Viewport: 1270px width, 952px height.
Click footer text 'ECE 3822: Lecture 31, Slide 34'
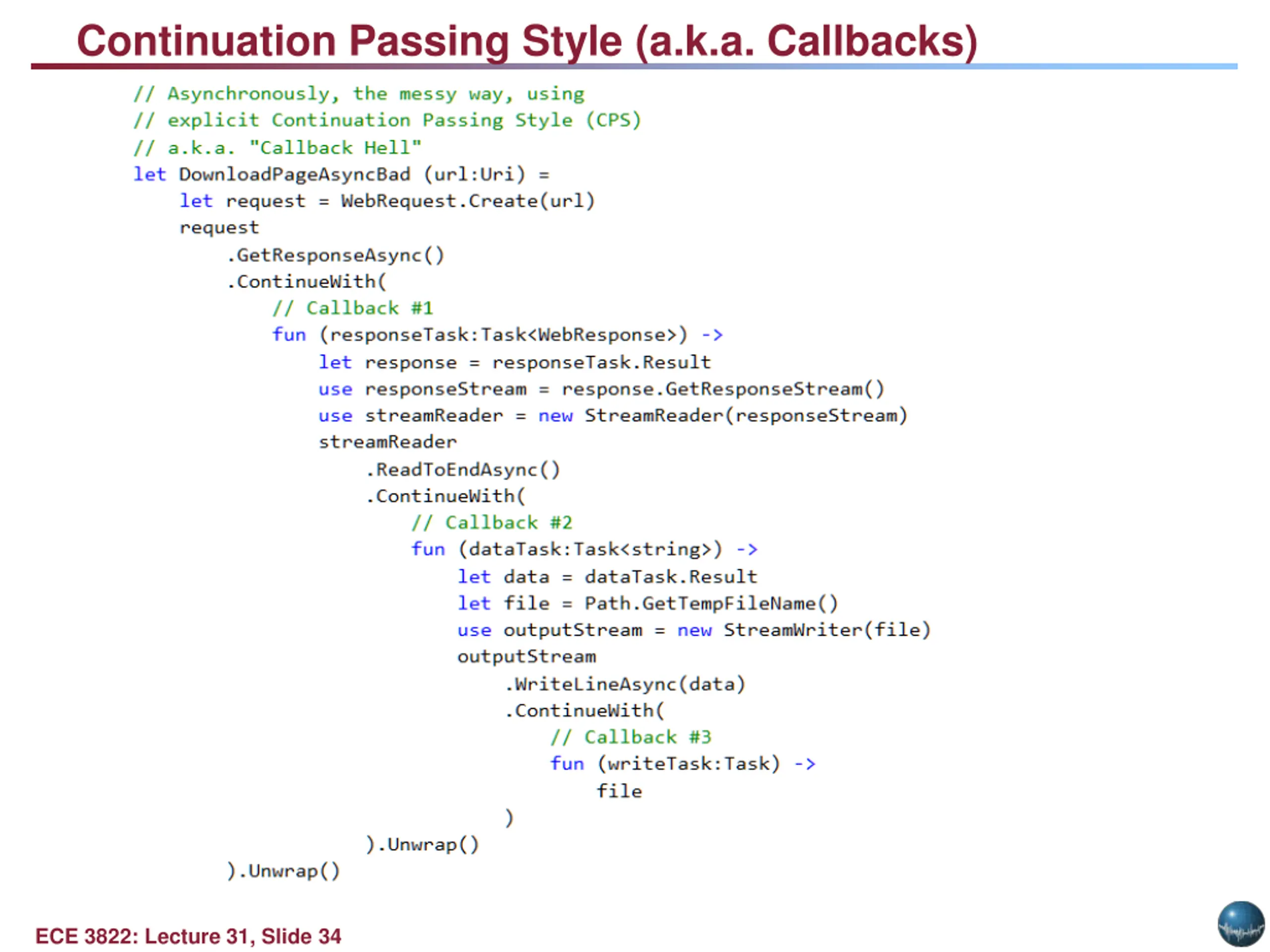(x=189, y=936)
